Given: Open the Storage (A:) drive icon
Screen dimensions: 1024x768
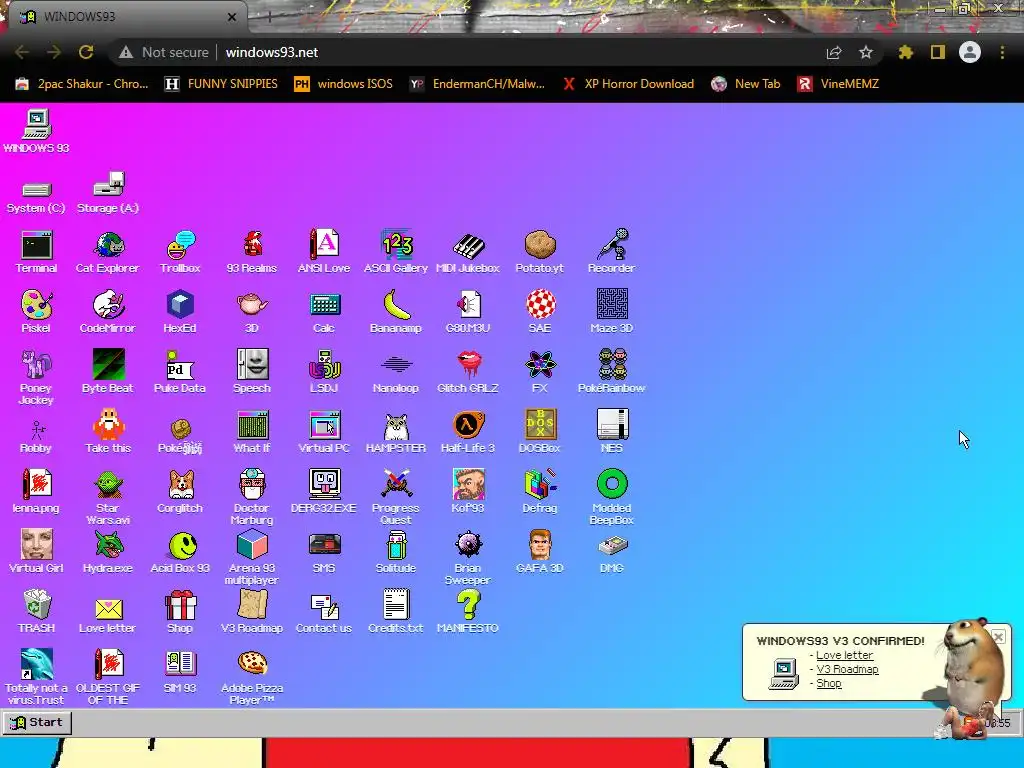Looking at the screenshot, I should click(108, 193).
